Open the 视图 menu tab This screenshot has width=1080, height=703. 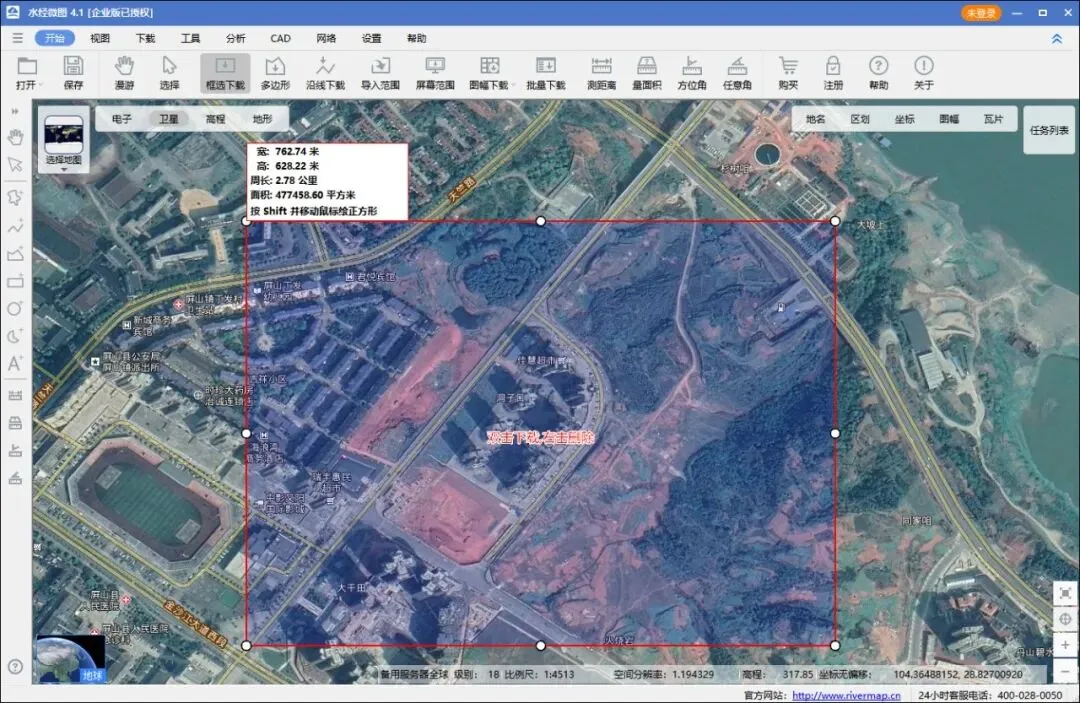(x=100, y=38)
